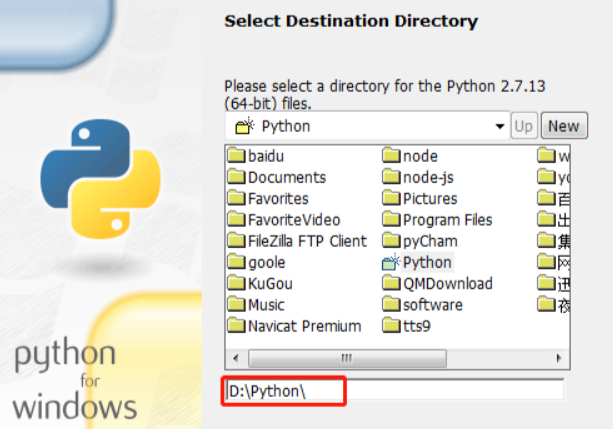
Task: Click the D:\Python\ path input field
Action: pyautogui.click(x=395, y=390)
